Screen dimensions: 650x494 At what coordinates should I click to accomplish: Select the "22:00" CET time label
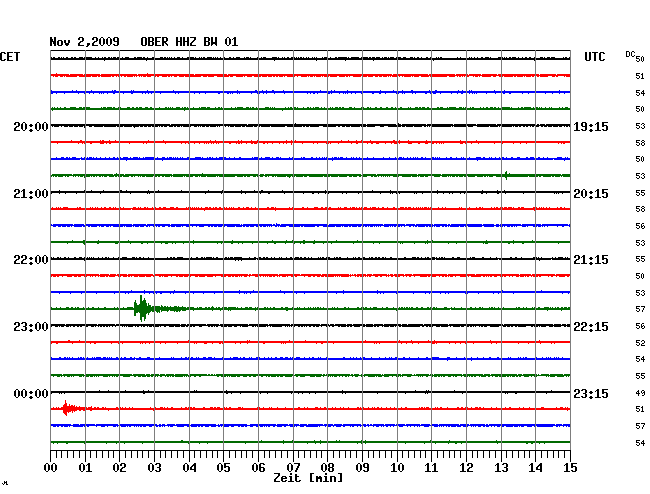[x=31, y=260]
